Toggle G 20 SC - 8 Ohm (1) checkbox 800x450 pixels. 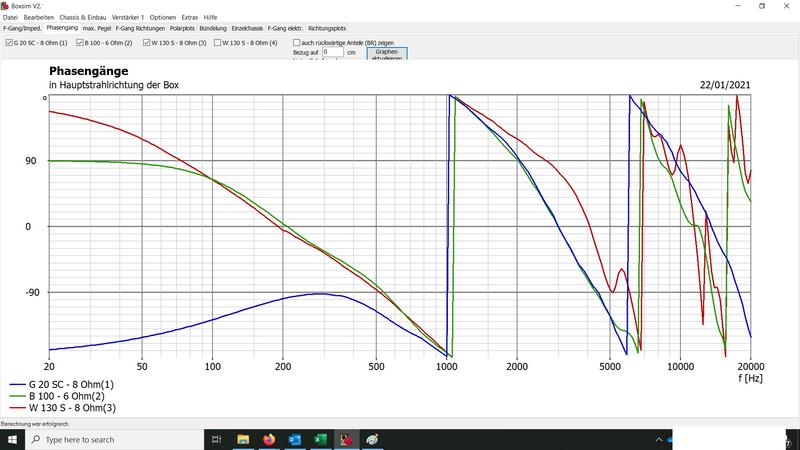(x=9, y=43)
